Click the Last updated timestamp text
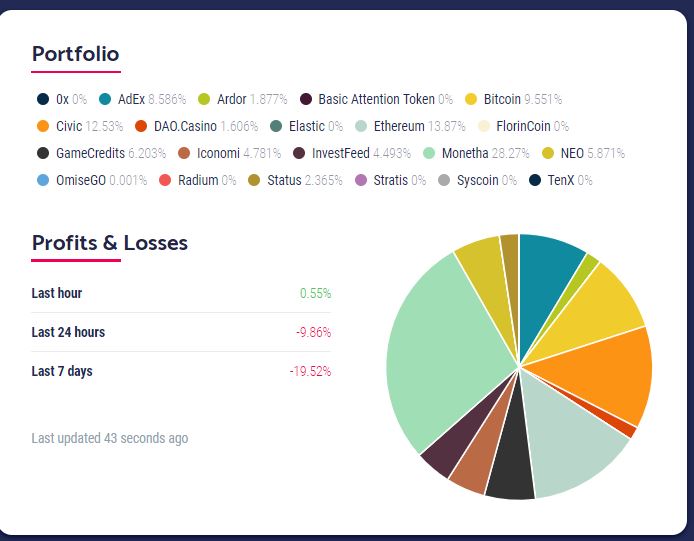 point(110,438)
